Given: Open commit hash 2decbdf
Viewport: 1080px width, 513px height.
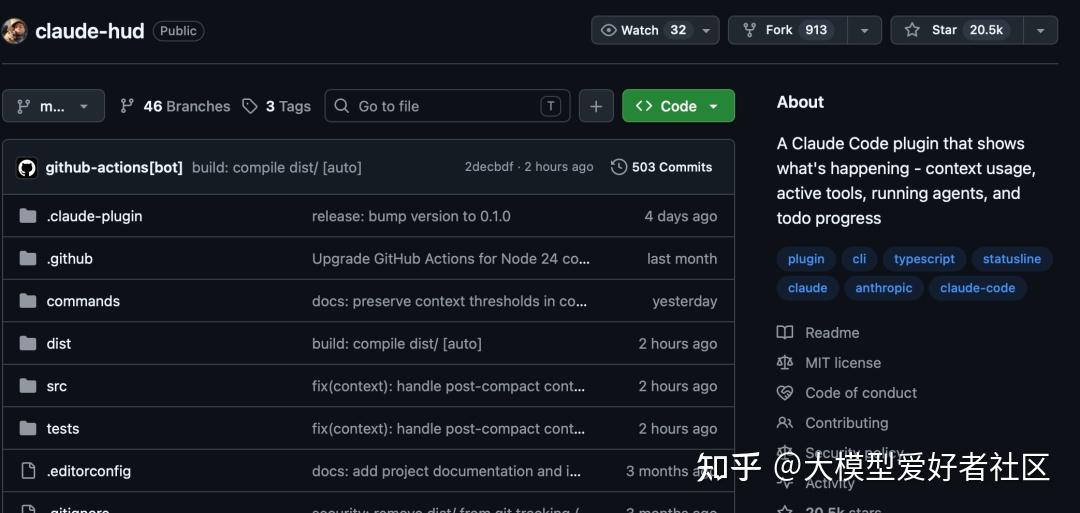Looking at the screenshot, I should (x=488, y=167).
